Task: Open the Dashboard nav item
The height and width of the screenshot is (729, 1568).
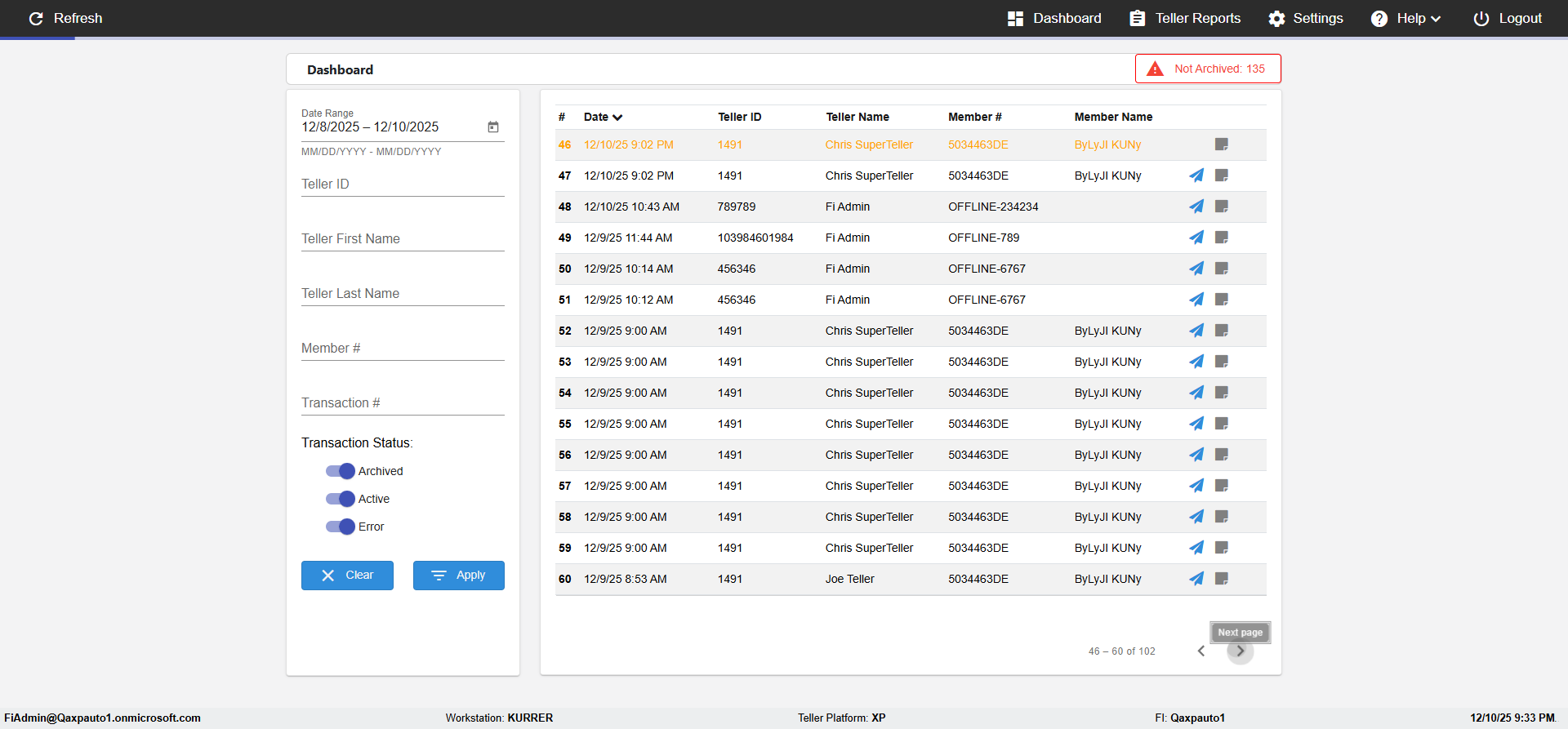Action: click(1054, 19)
